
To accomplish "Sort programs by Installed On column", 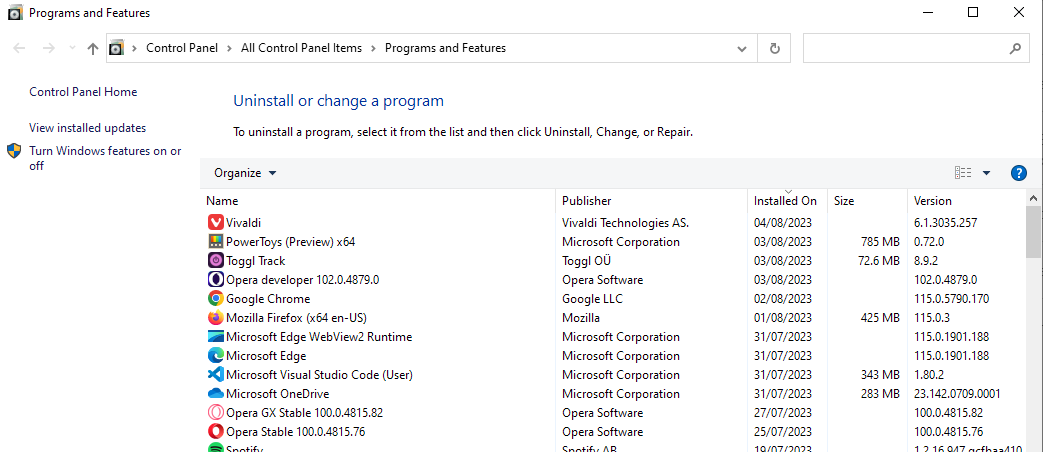I will [x=785, y=201].
